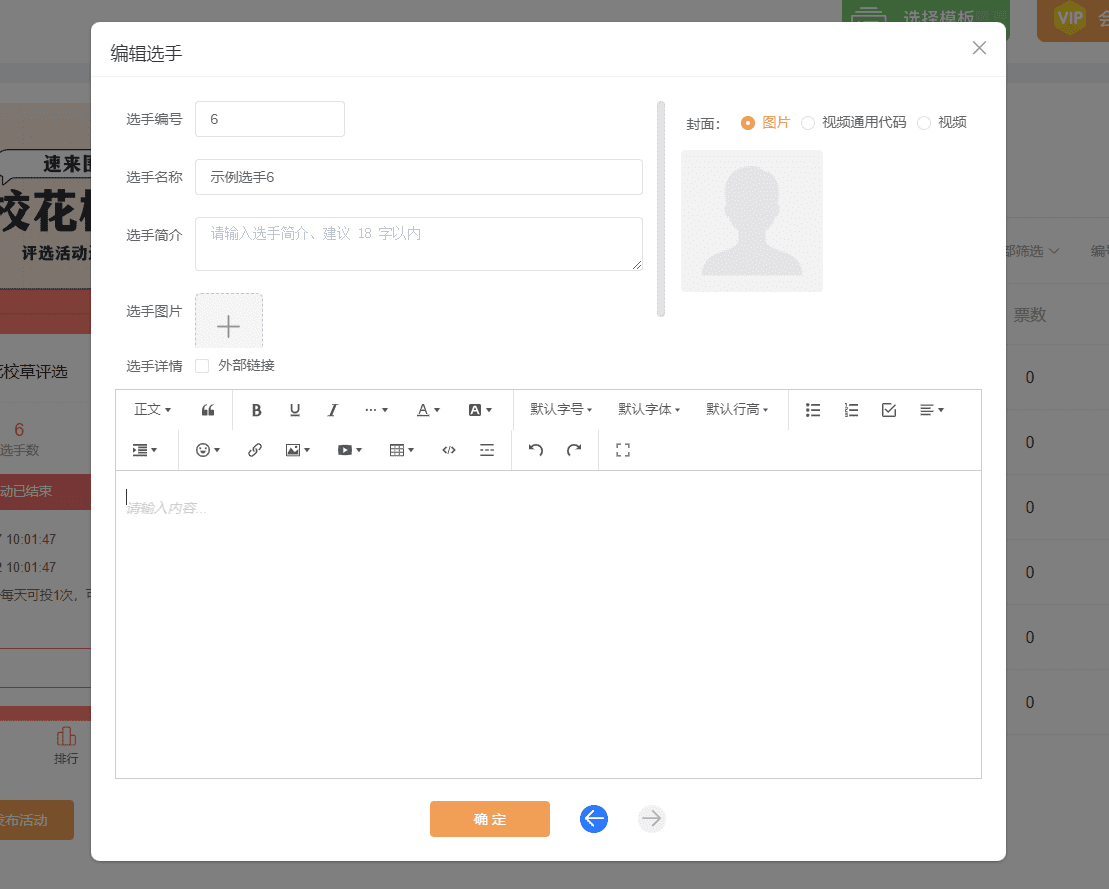Apply underline formatting

(x=294, y=410)
